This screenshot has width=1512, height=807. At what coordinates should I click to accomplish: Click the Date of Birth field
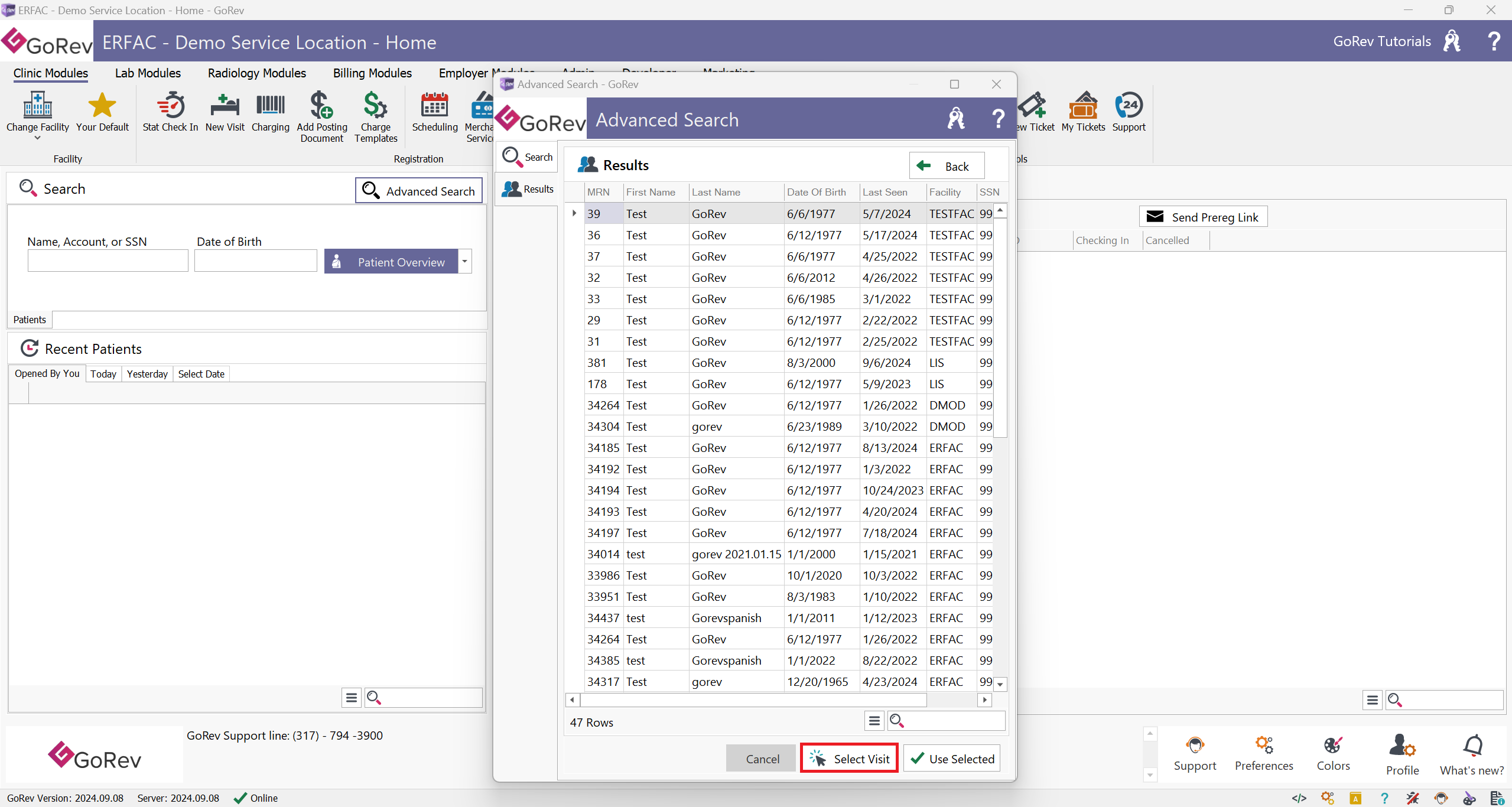tap(256, 261)
